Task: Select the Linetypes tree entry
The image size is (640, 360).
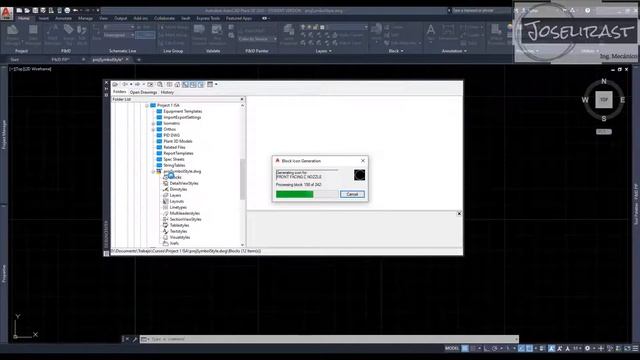Action: pos(178,207)
